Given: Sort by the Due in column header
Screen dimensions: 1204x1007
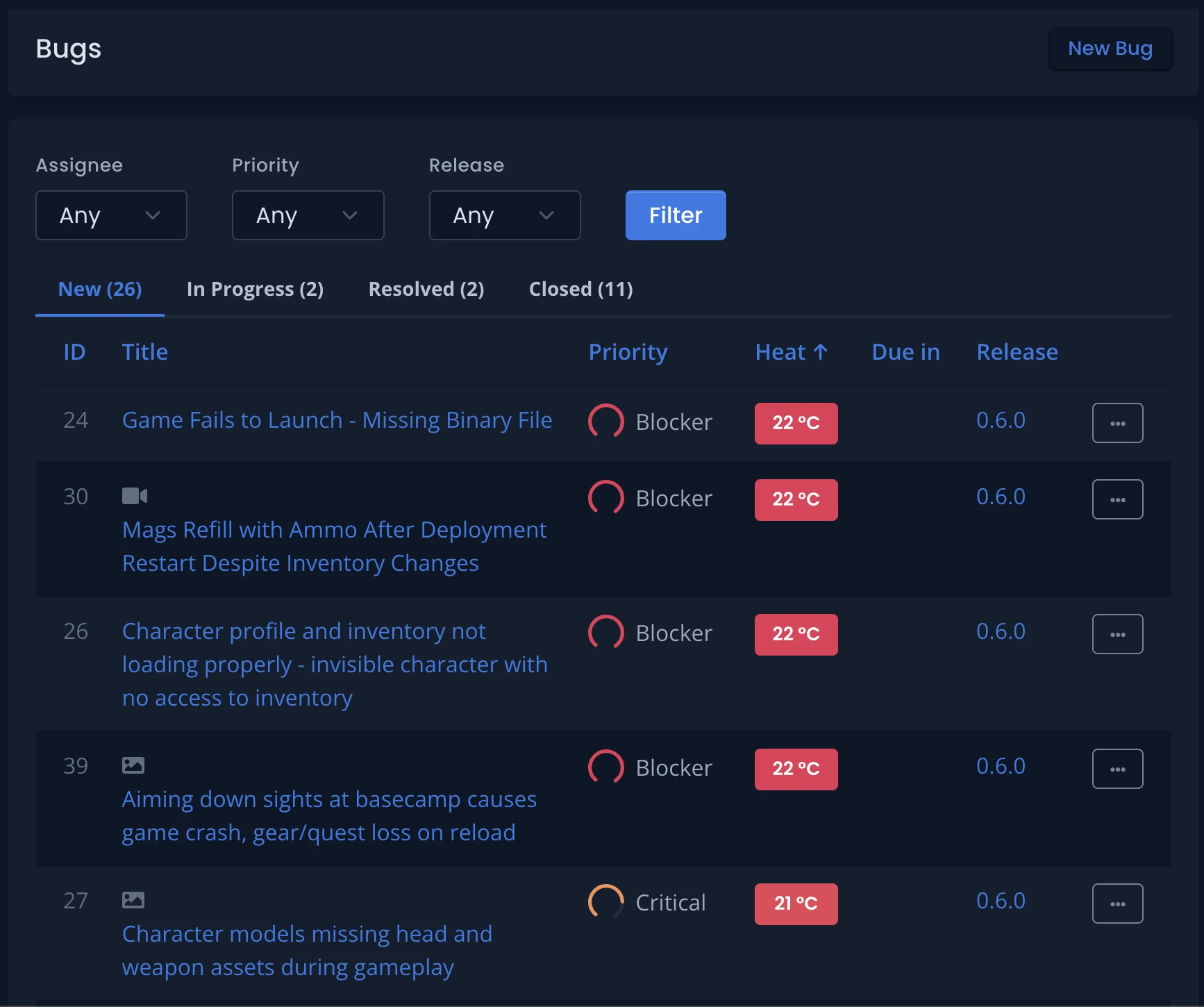Looking at the screenshot, I should coord(905,352).
